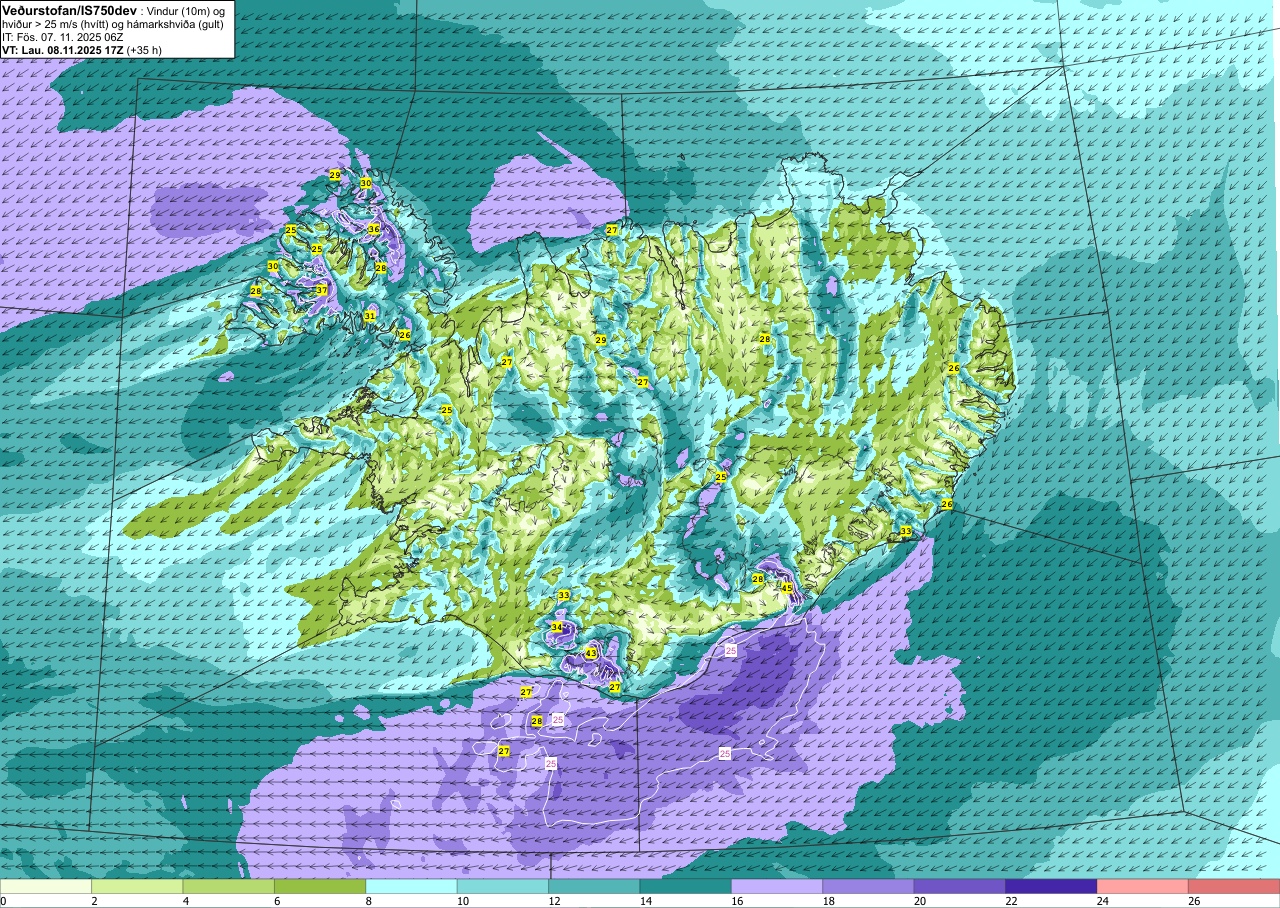Click the yellow gust label "37"
Viewport: 1280px width, 908px height.
321,290
